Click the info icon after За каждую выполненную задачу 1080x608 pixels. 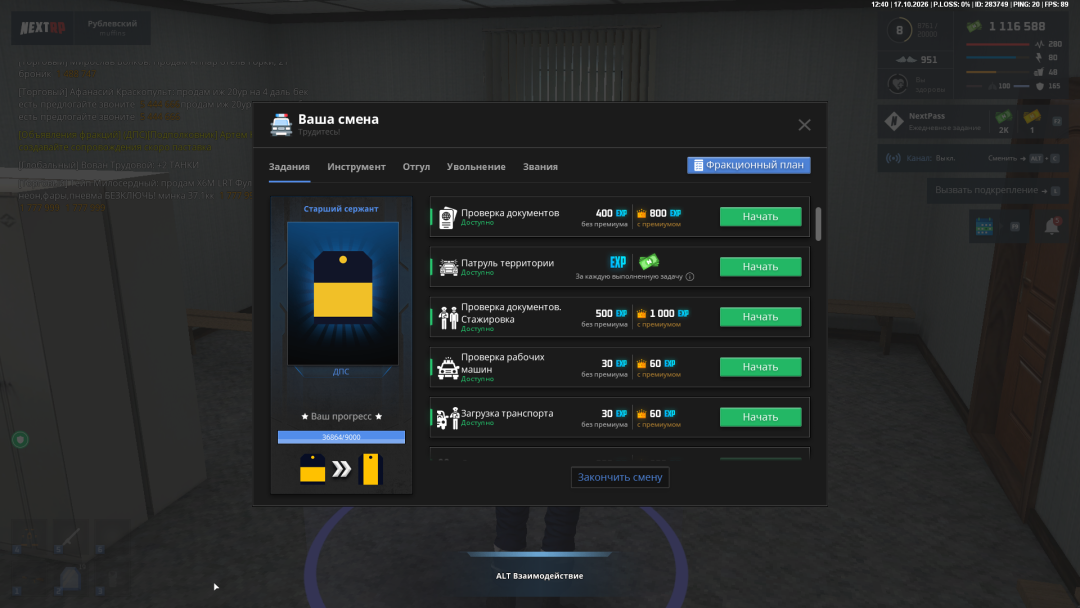pyautogui.click(x=690, y=277)
